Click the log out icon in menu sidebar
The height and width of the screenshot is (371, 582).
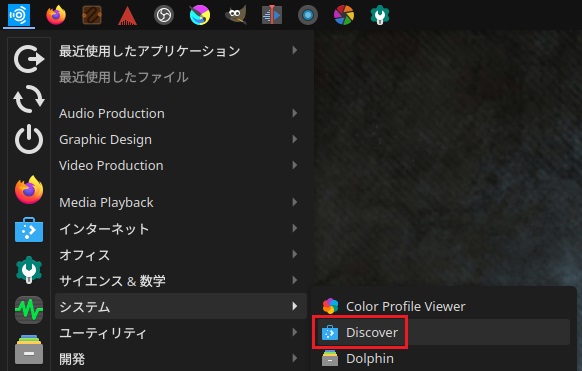(29, 59)
